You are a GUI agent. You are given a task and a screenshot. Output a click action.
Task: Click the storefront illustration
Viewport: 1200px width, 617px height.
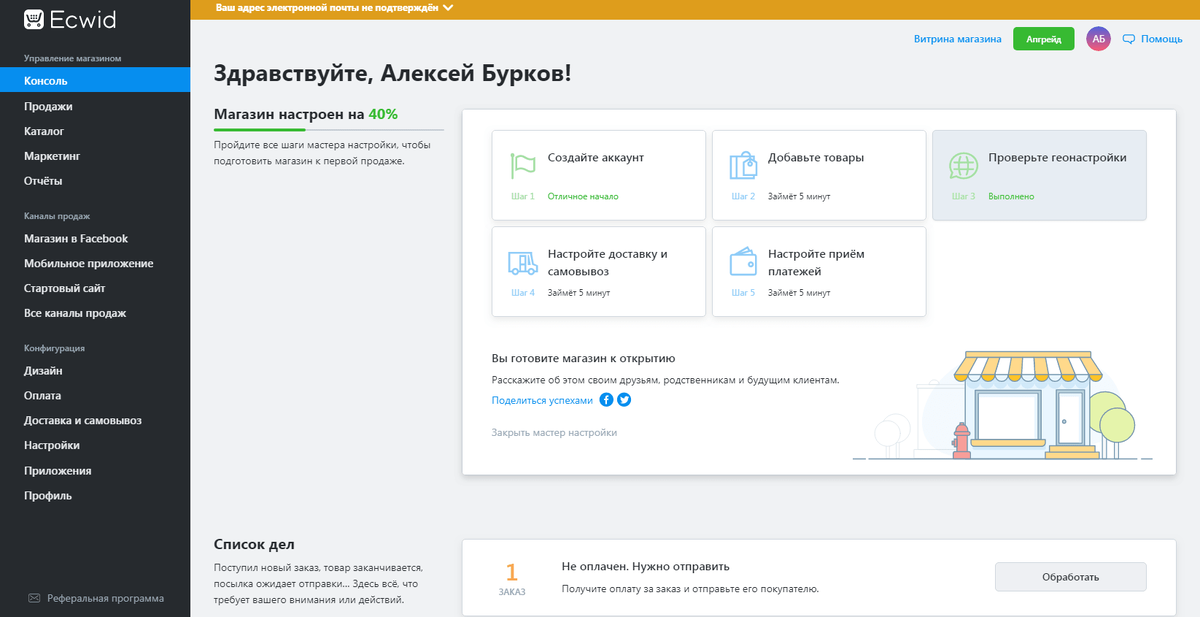[1001, 406]
